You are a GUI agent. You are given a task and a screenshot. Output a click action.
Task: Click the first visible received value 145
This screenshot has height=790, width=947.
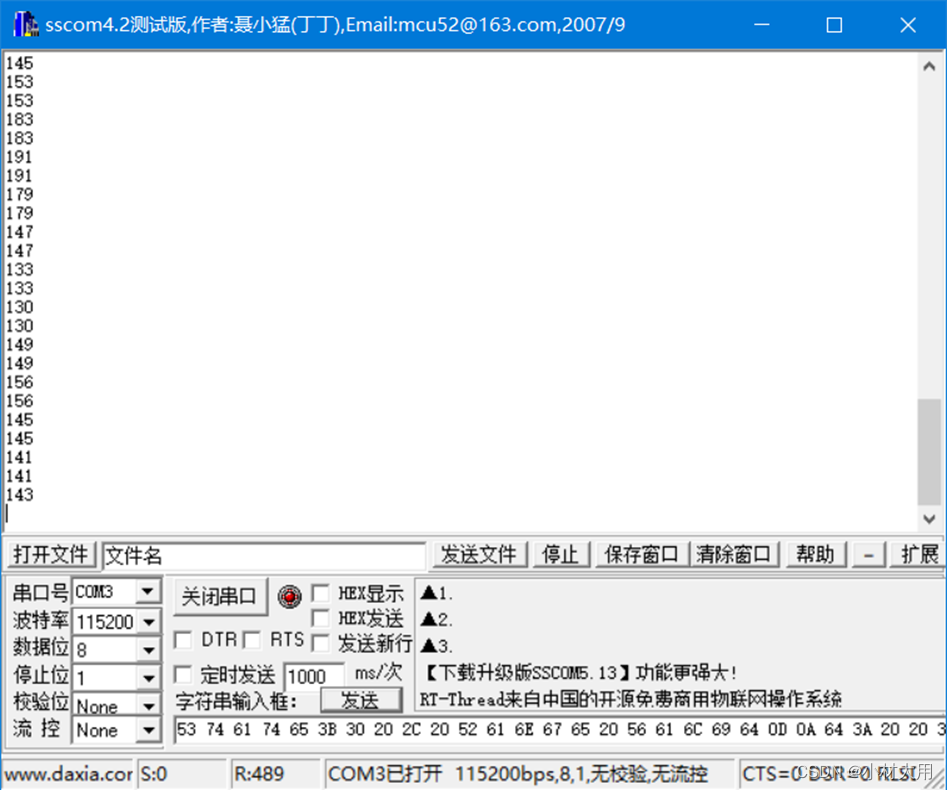[x=19, y=63]
